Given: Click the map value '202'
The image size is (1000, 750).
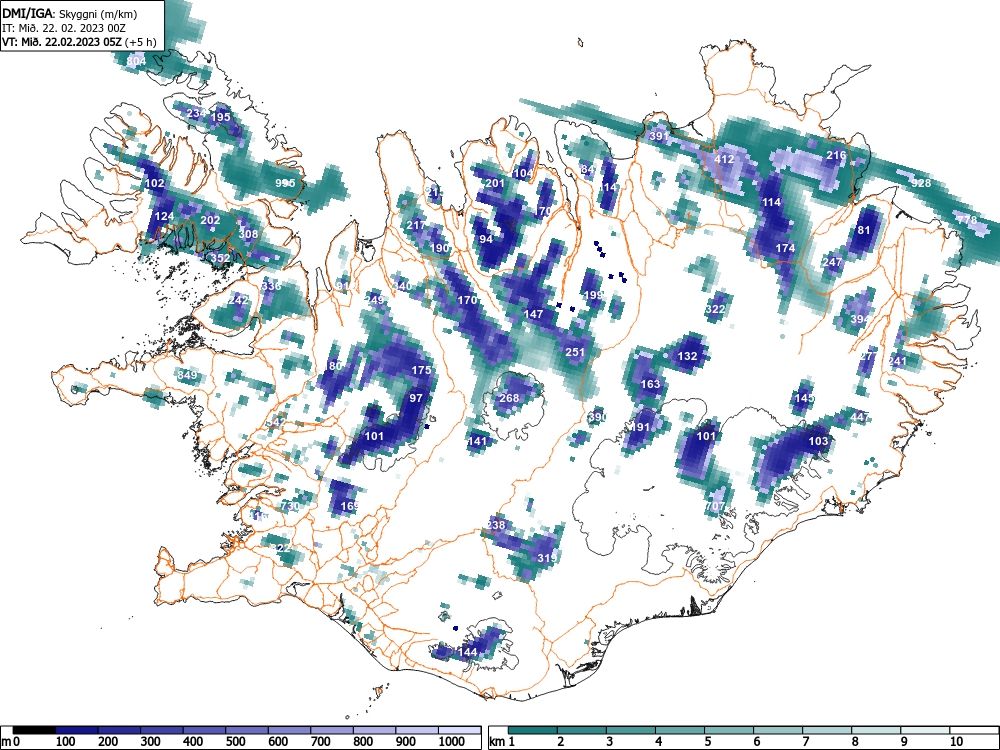Looking at the screenshot, I should click(x=210, y=220).
